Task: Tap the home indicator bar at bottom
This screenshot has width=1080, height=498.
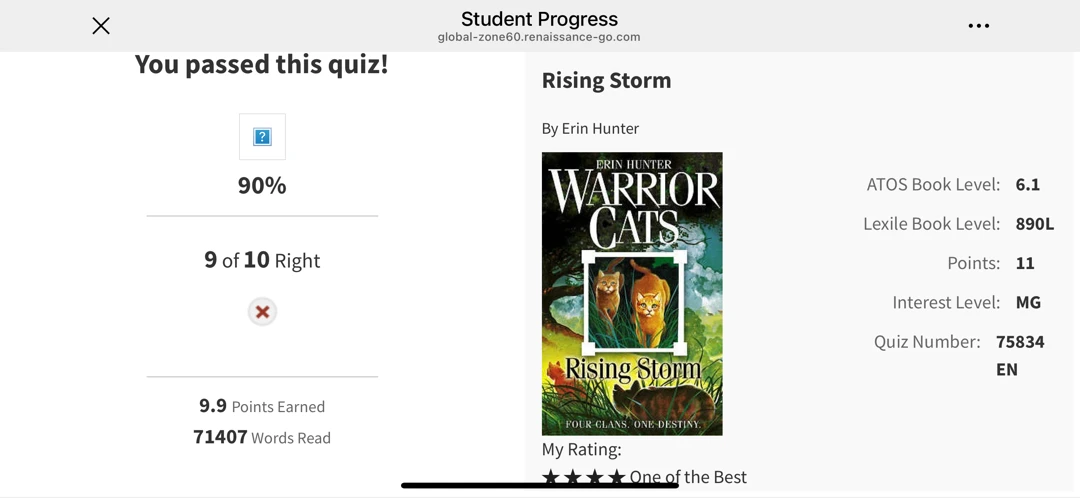Action: pos(540,486)
